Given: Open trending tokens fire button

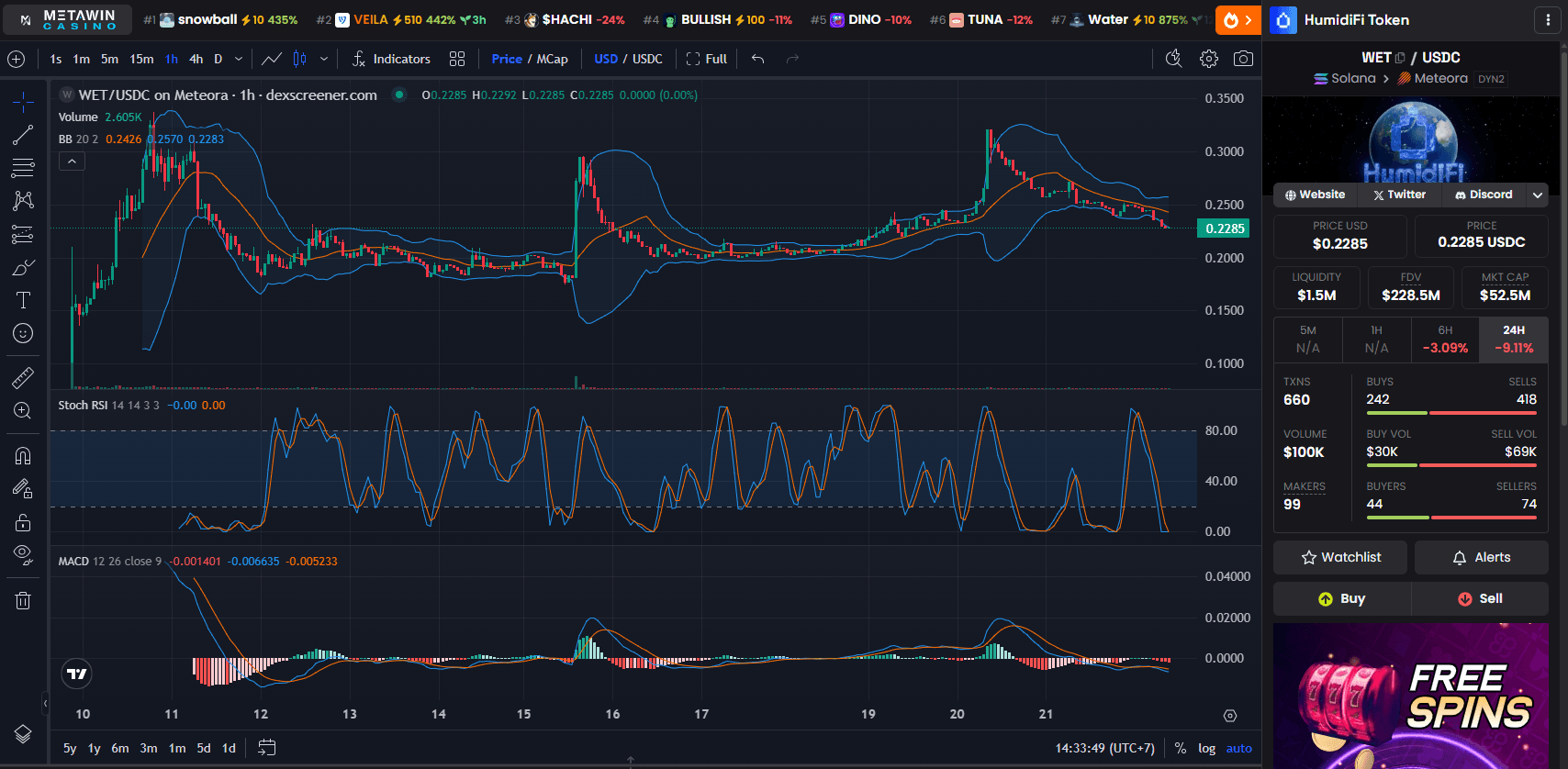Looking at the screenshot, I should click(x=1238, y=19).
